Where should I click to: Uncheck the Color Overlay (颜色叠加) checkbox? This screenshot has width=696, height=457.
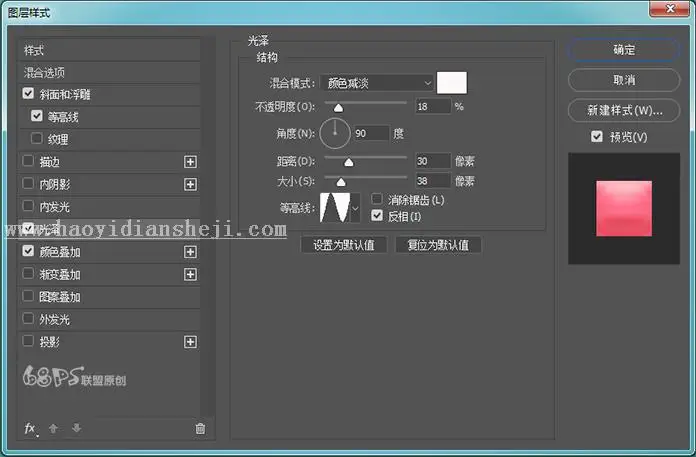28,251
